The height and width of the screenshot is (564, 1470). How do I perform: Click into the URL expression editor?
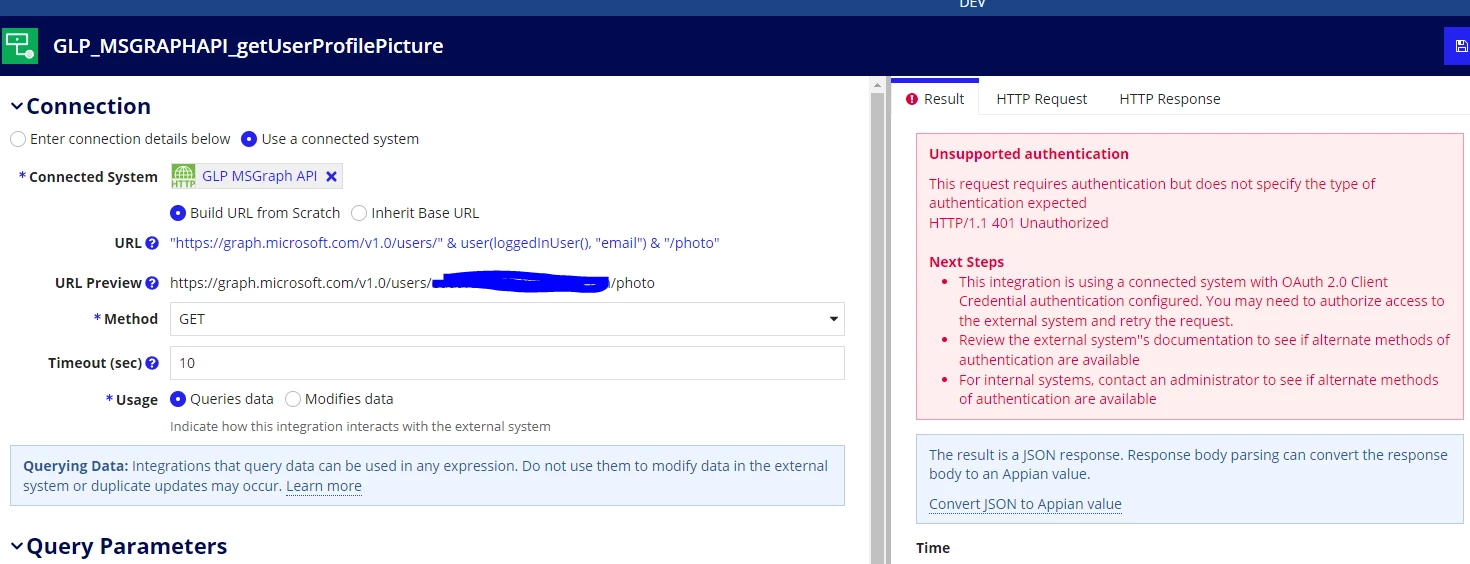pyautogui.click(x=445, y=243)
